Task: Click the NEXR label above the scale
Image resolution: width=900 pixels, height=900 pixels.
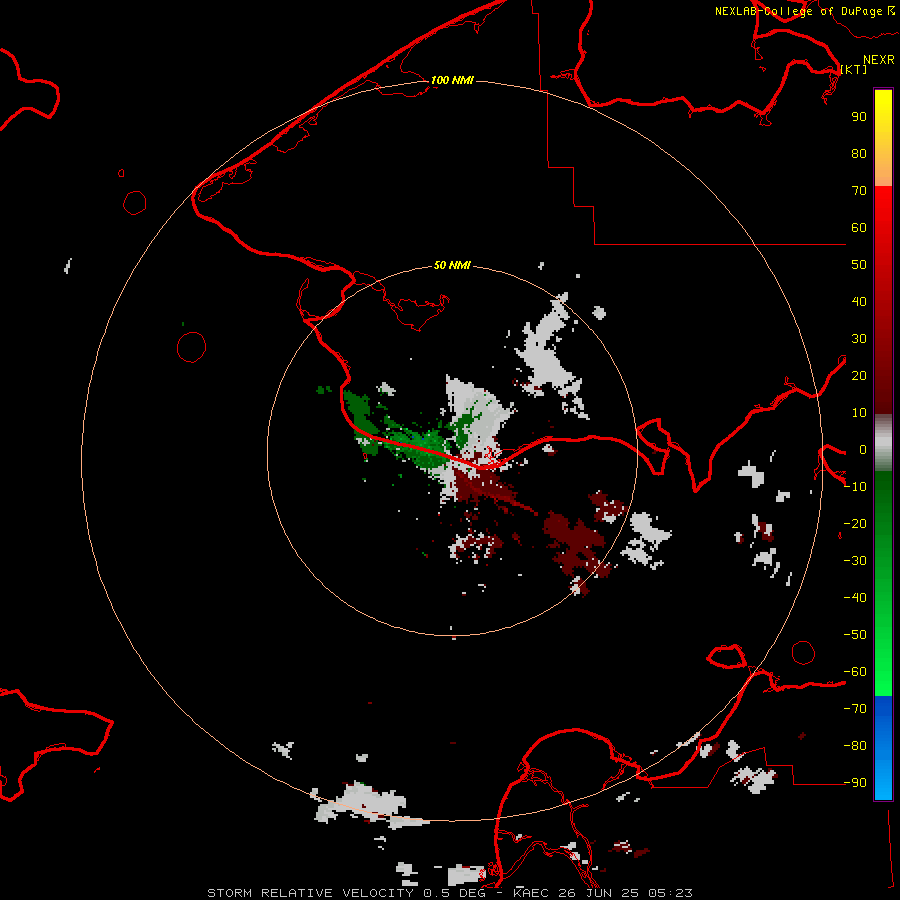Action: 879,60
